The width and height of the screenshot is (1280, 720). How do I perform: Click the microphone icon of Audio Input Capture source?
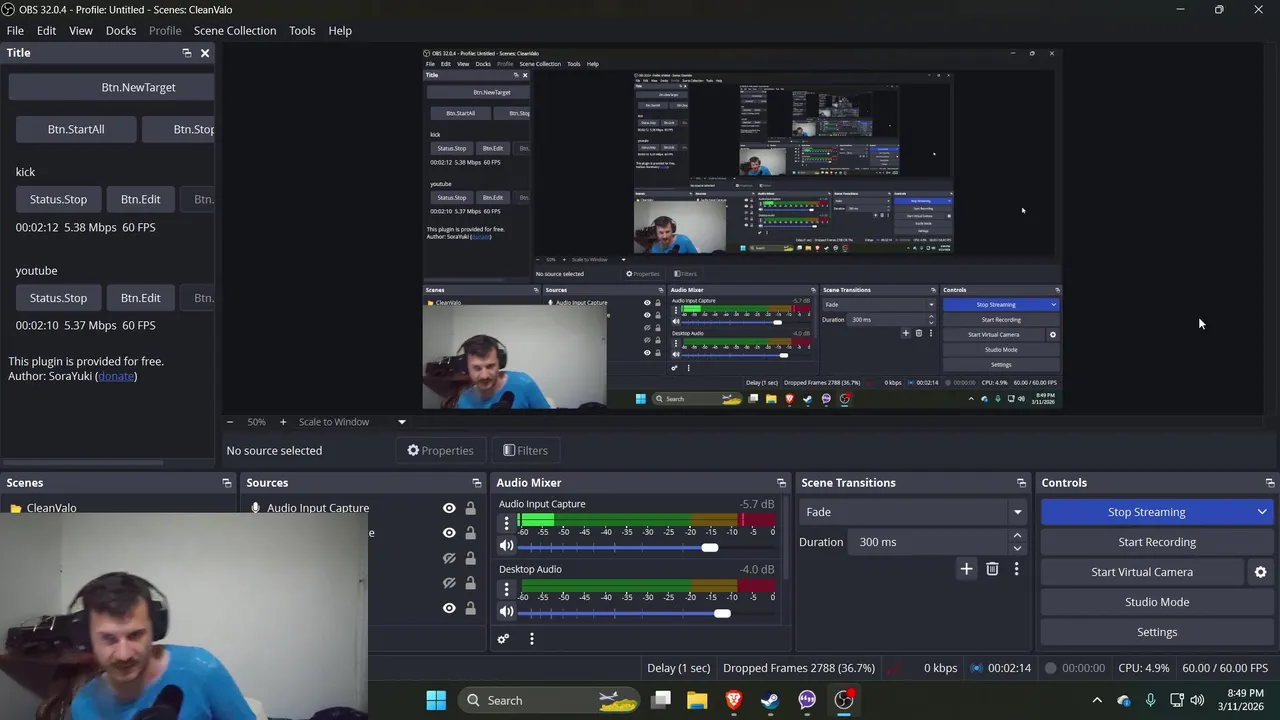[256, 508]
